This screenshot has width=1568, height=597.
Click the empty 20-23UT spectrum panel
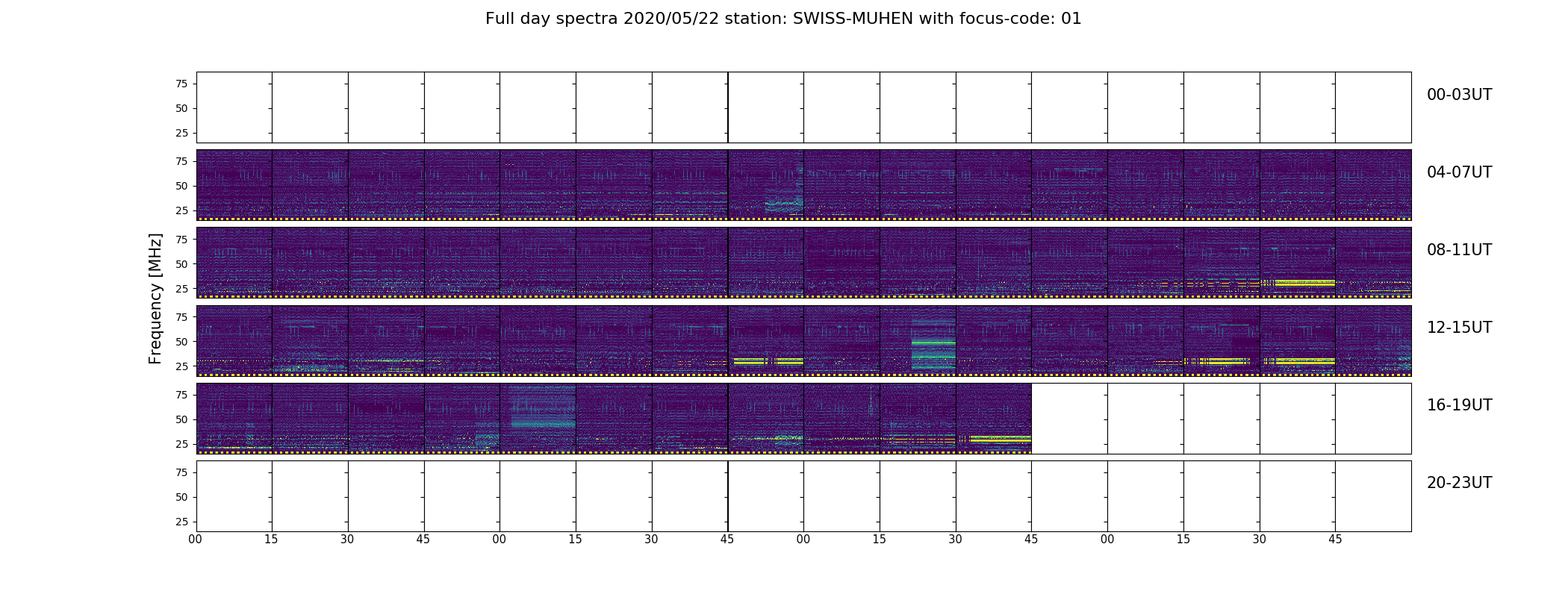[x=803, y=496]
